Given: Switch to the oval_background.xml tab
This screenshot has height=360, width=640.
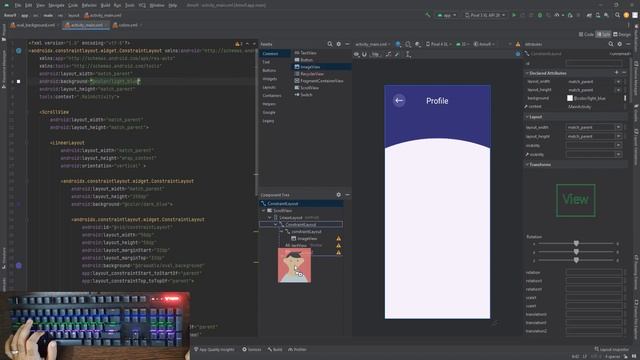Looking at the screenshot, I should point(35,25).
